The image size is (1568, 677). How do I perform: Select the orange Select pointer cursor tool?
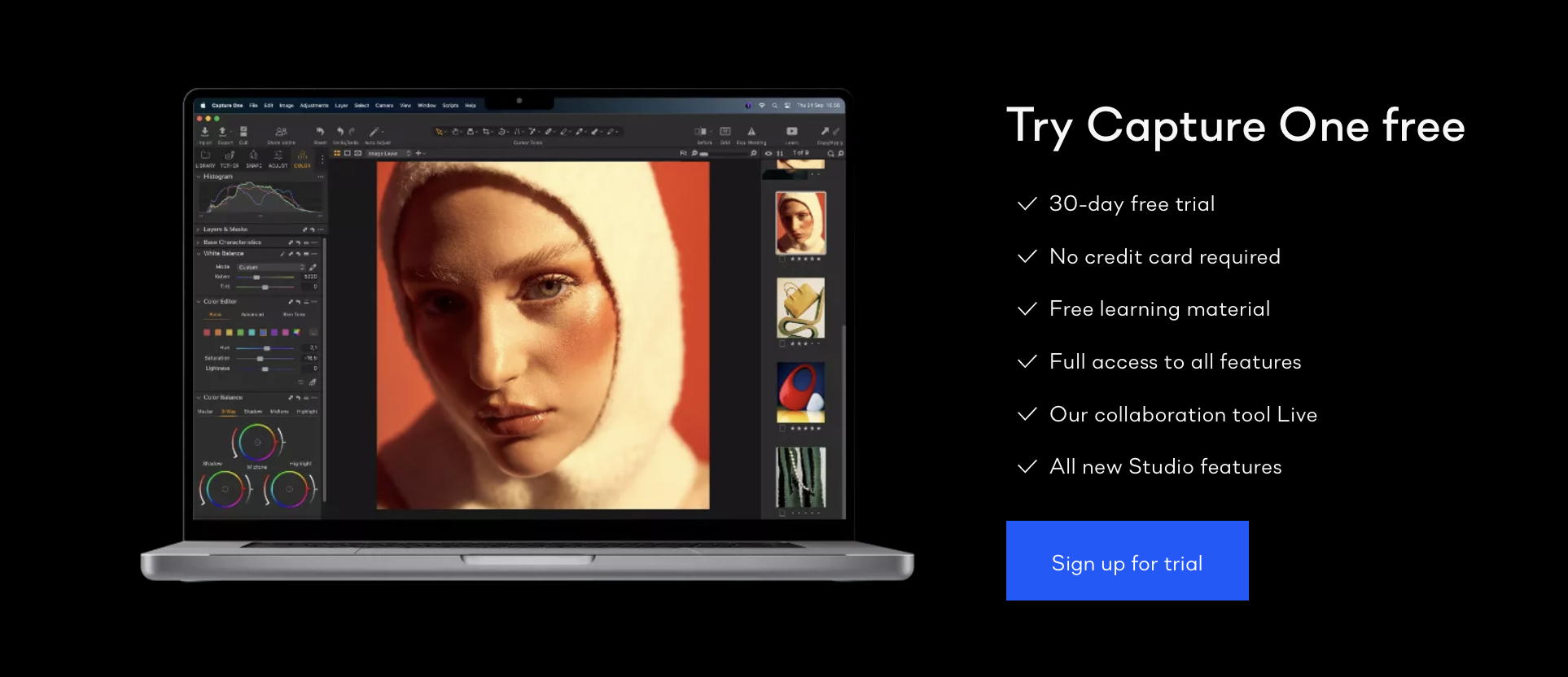click(440, 132)
